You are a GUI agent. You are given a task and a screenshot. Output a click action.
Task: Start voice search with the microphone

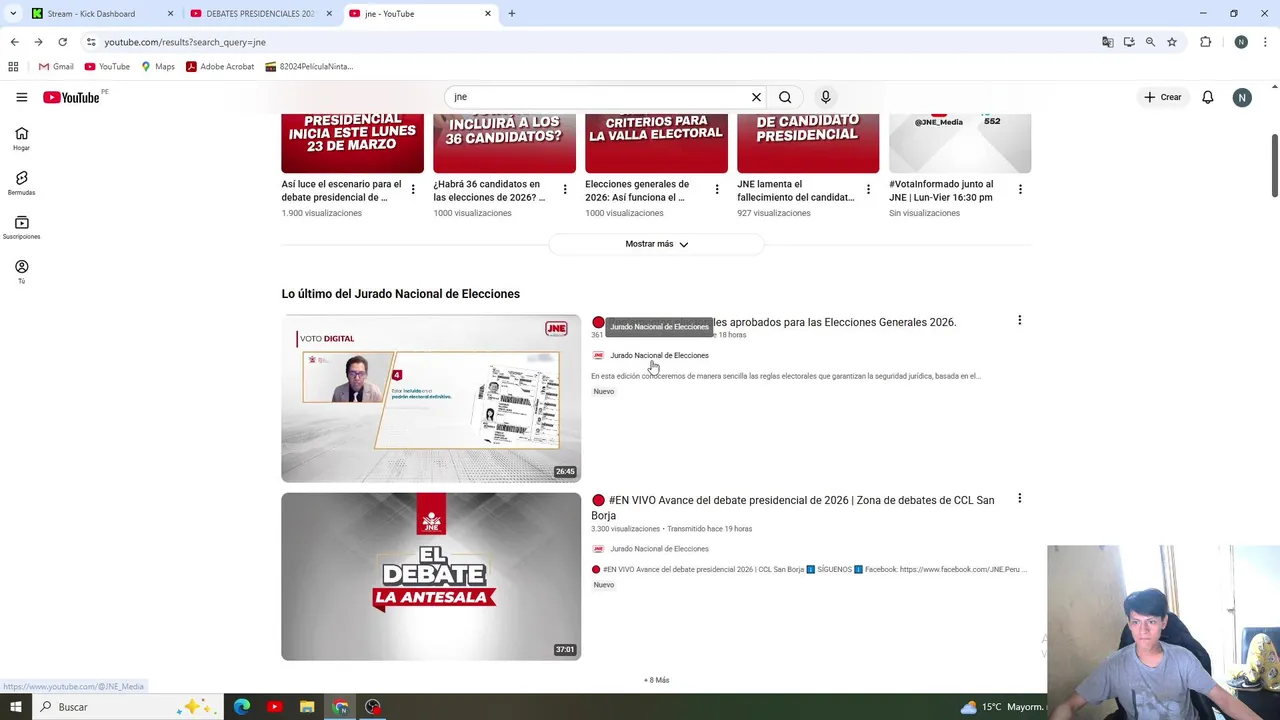825,97
